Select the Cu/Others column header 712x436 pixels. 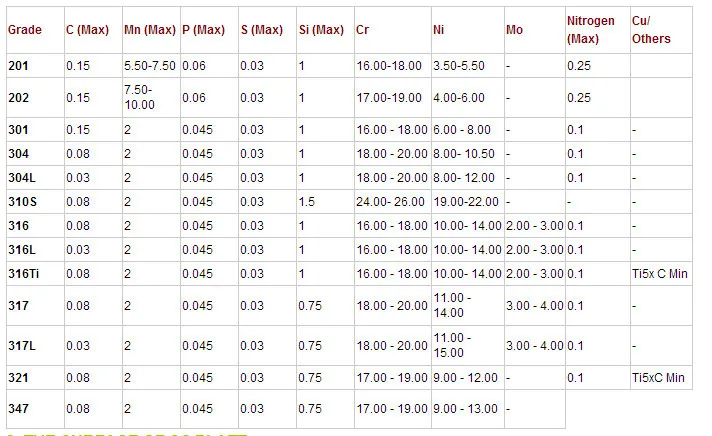point(651,29)
